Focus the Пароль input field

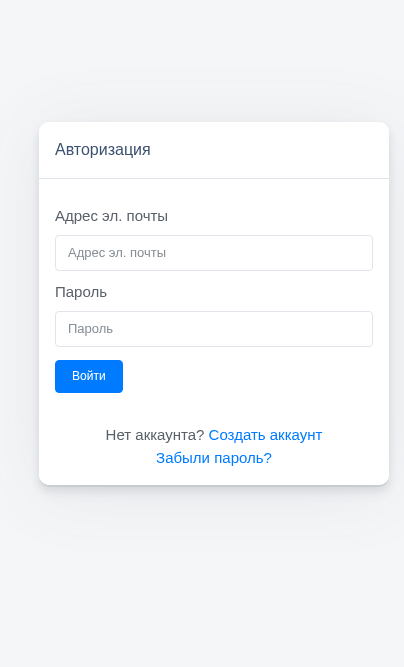click(x=214, y=329)
